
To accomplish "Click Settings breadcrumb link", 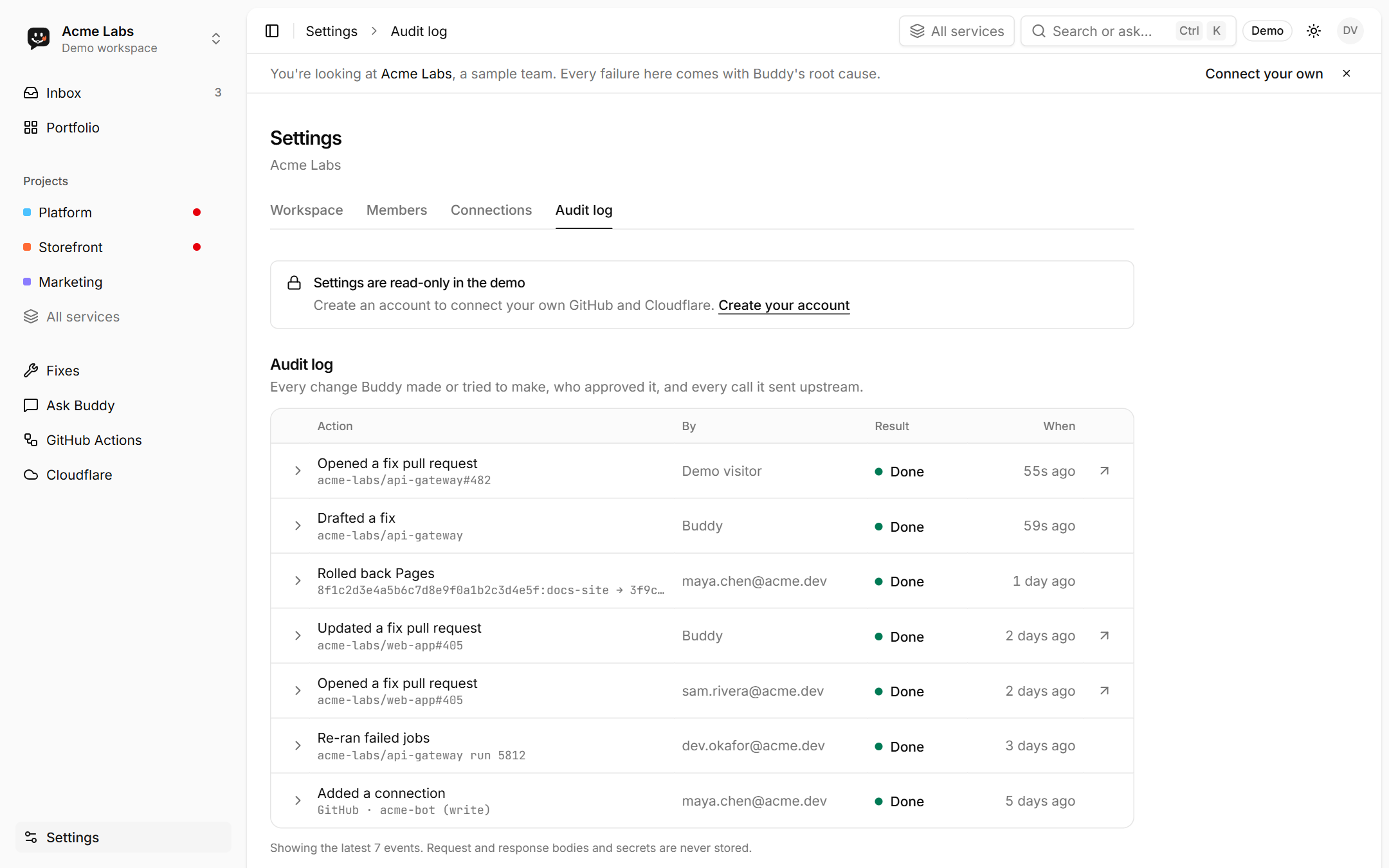I will point(331,31).
